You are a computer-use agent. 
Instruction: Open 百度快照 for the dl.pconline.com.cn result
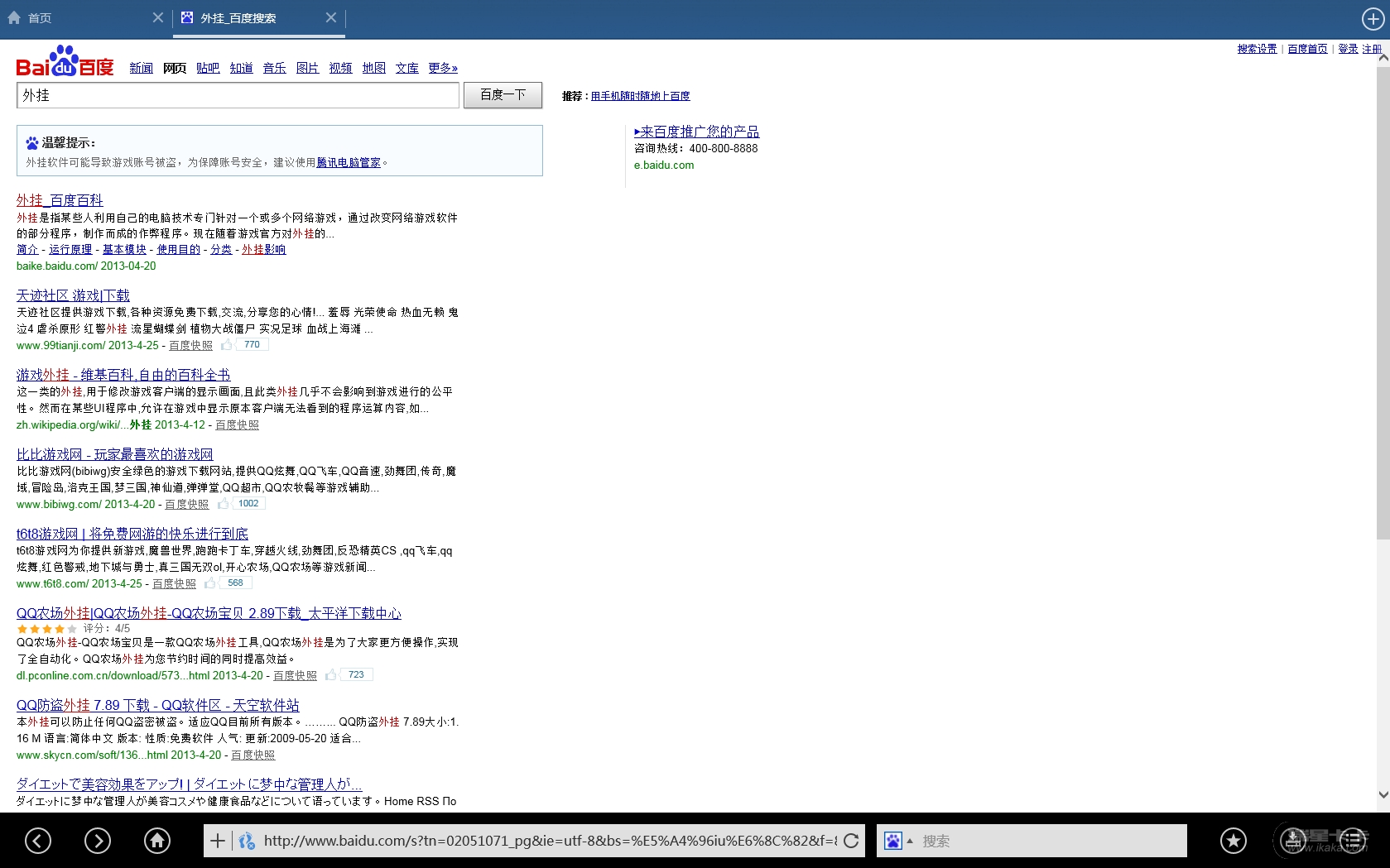[x=295, y=675]
